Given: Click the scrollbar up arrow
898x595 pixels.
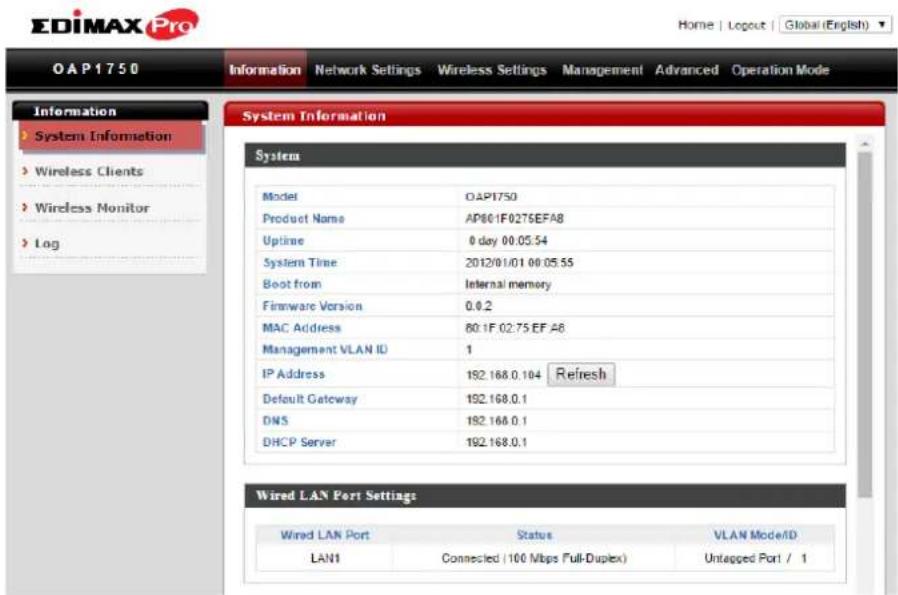Looking at the screenshot, I should tap(865, 144).
